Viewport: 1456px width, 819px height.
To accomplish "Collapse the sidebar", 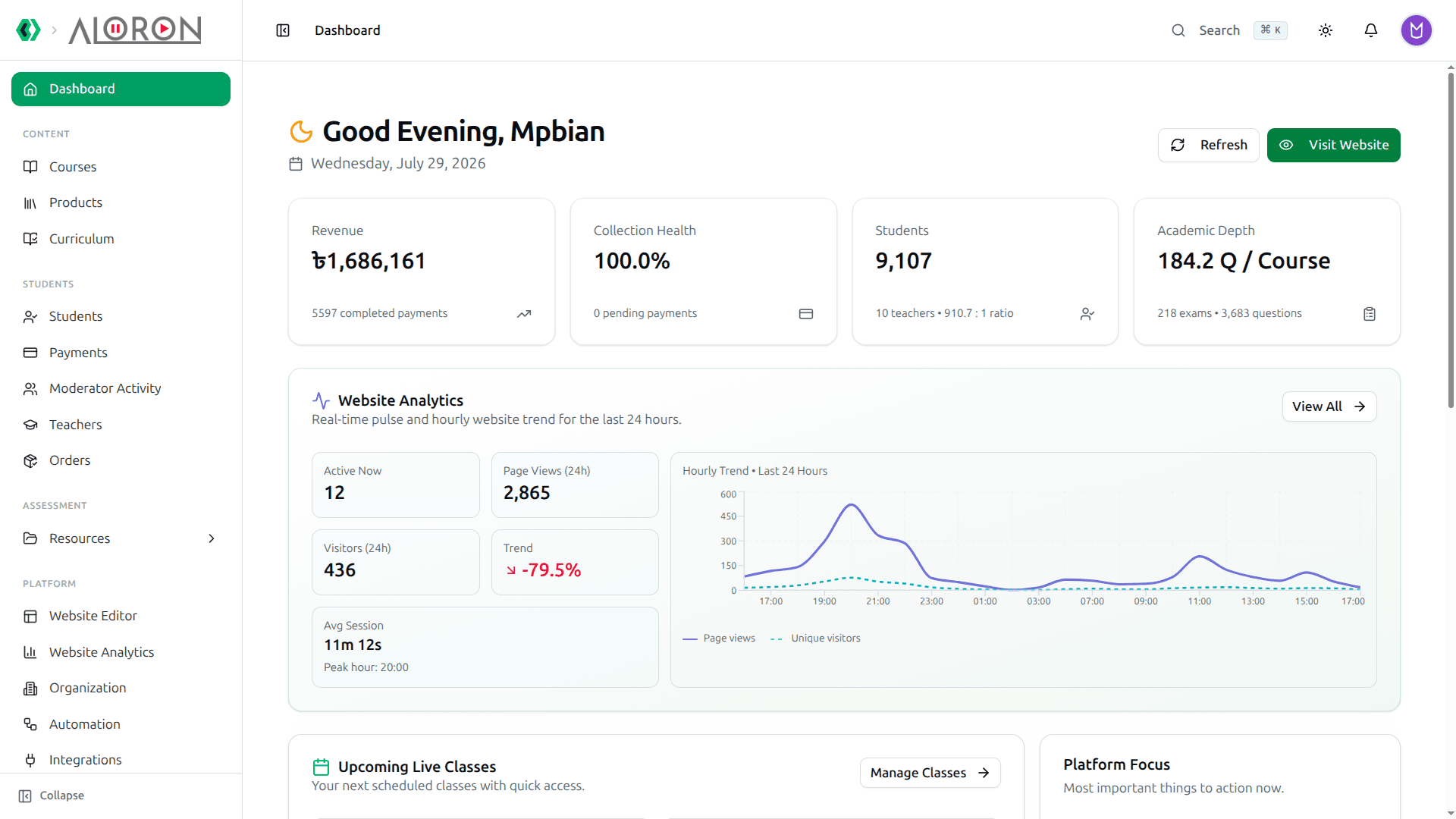I will pyautogui.click(x=52, y=795).
